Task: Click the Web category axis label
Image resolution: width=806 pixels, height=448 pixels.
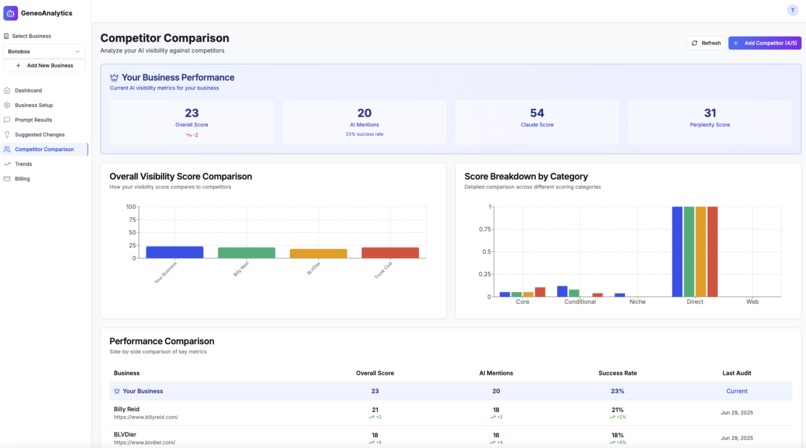Action: point(752,302)
